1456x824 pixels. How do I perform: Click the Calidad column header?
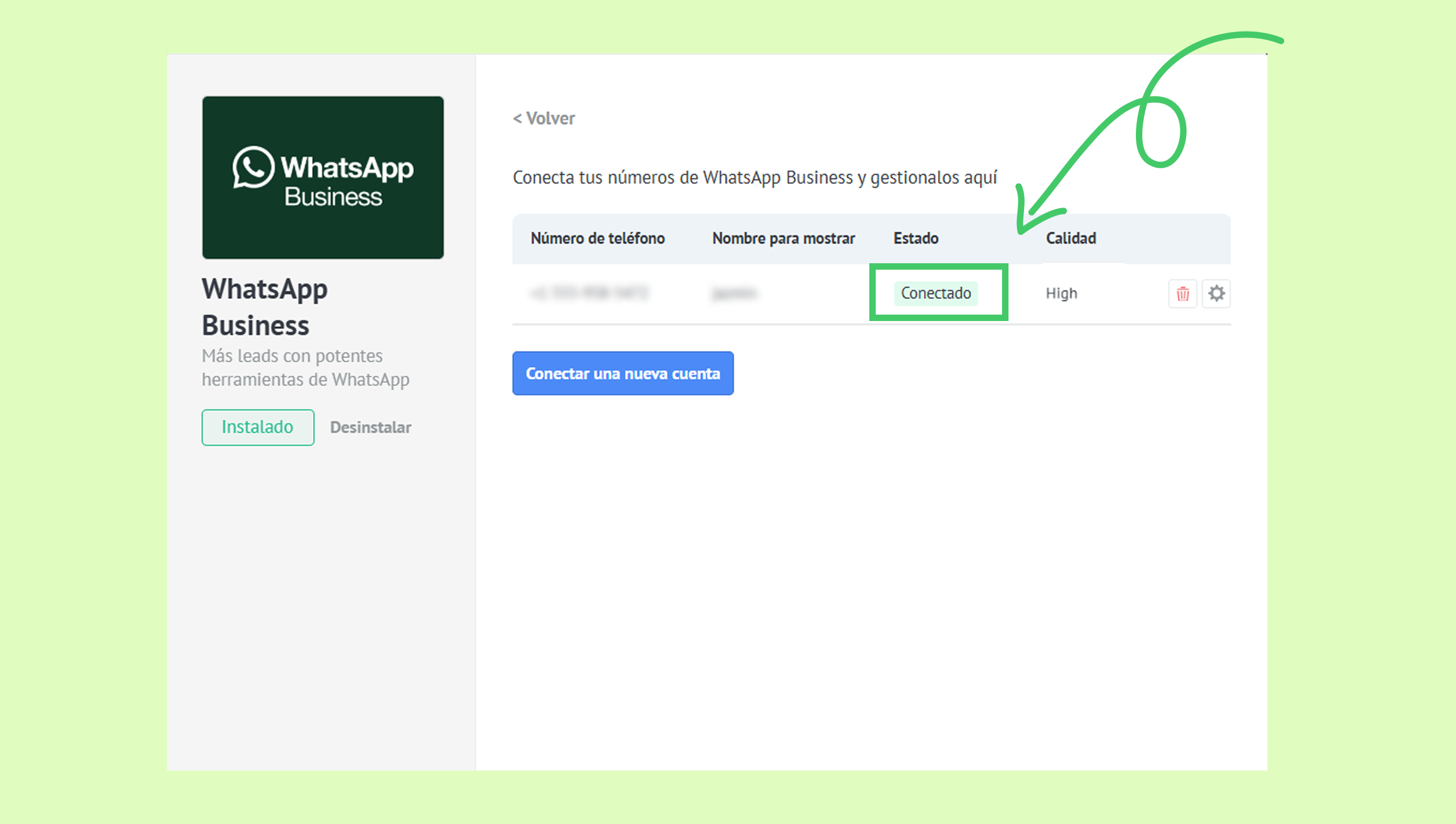(1071, 238)
